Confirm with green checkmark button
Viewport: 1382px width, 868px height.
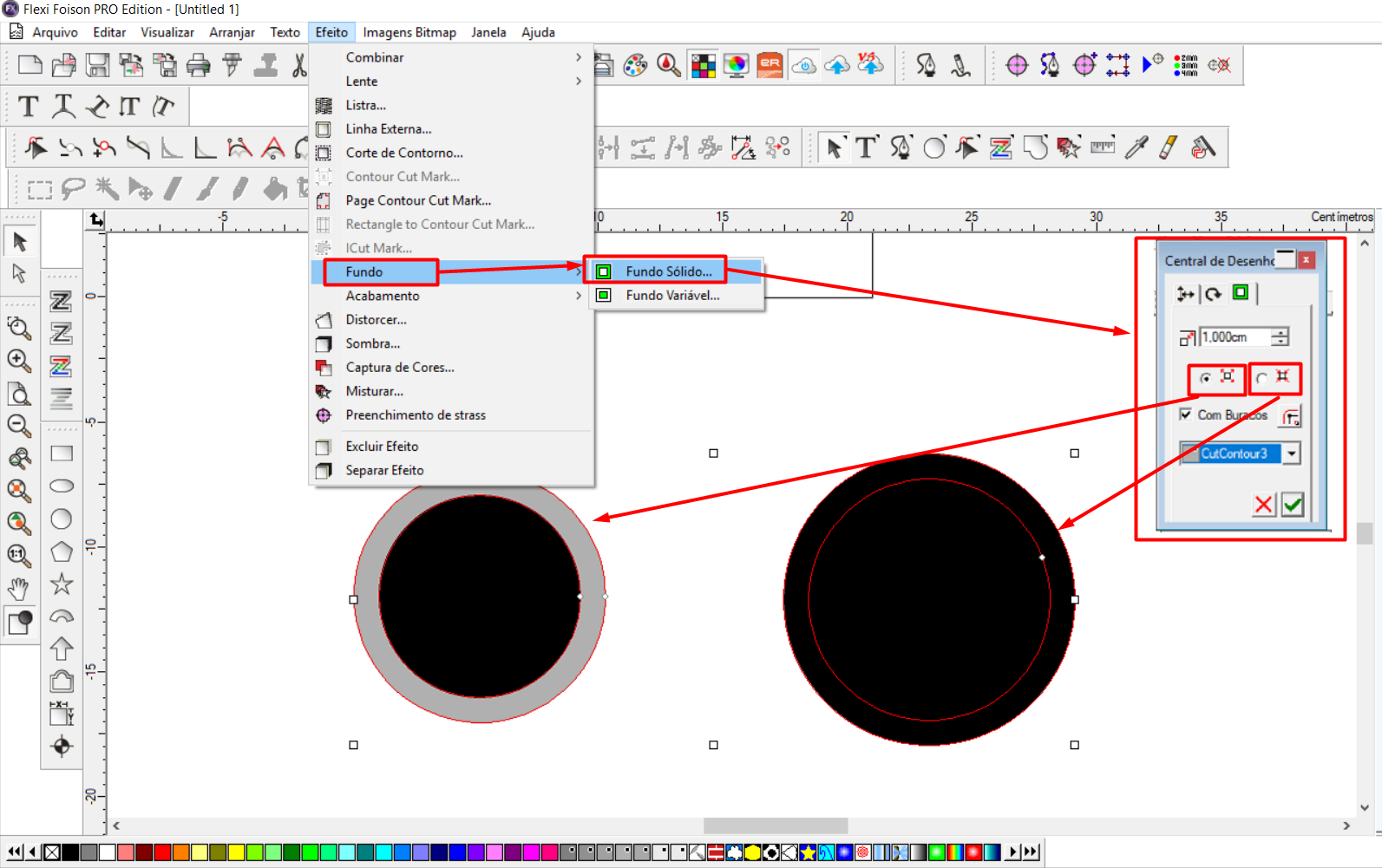(1293, 504)
